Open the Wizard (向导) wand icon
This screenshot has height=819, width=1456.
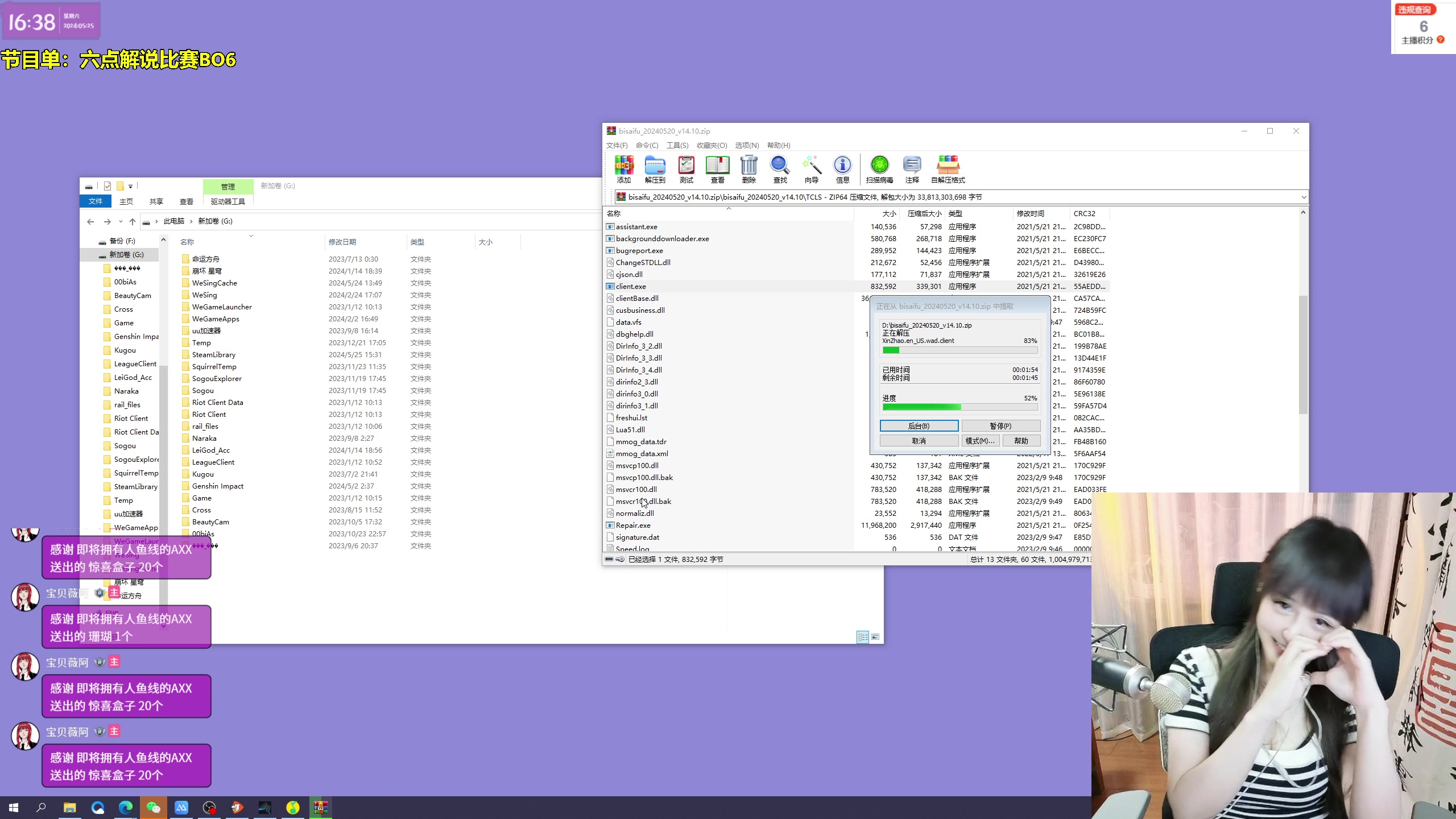point(812,169)
